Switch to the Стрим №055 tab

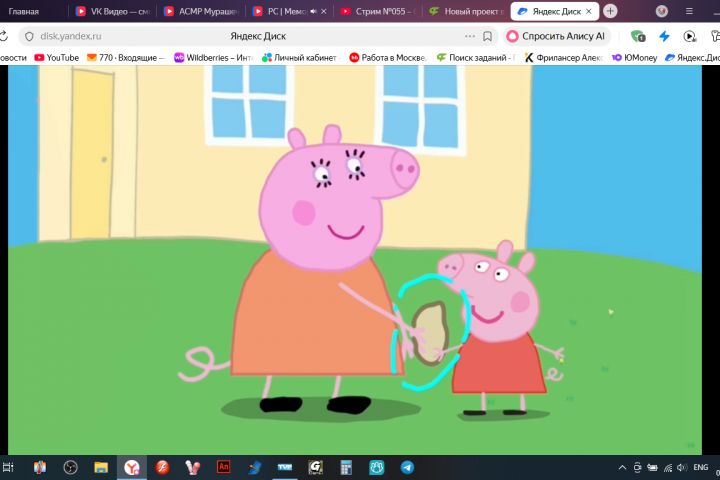(x=378, y=11)
